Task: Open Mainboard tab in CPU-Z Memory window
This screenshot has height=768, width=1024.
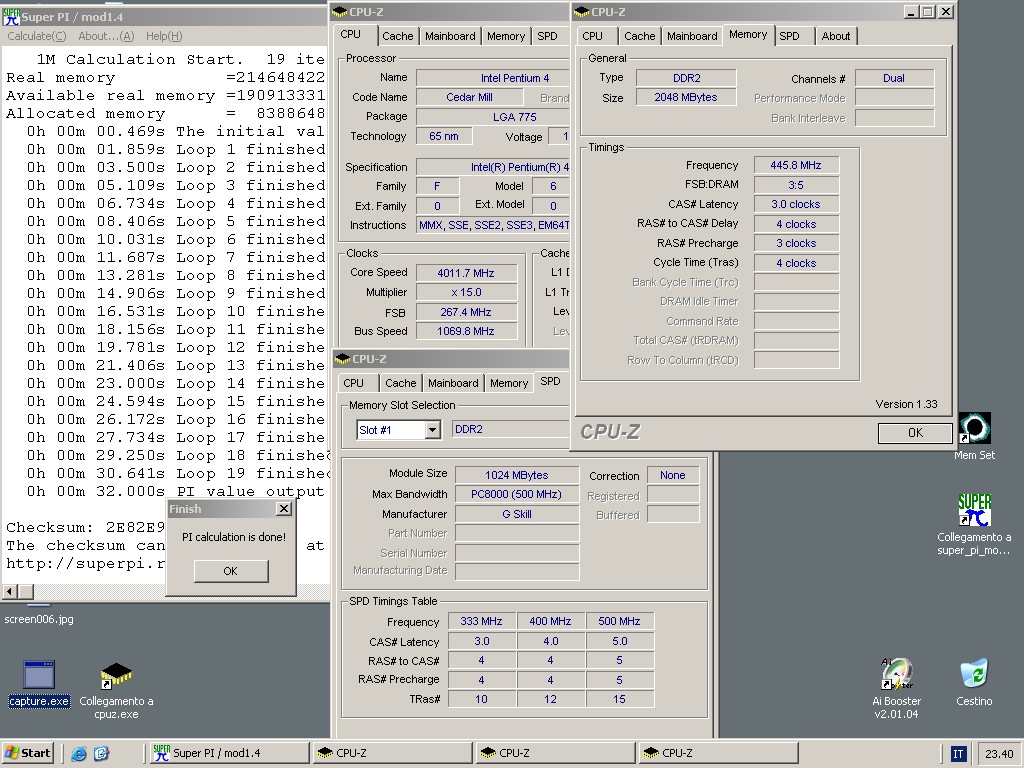Action: [x=692, y=36]
